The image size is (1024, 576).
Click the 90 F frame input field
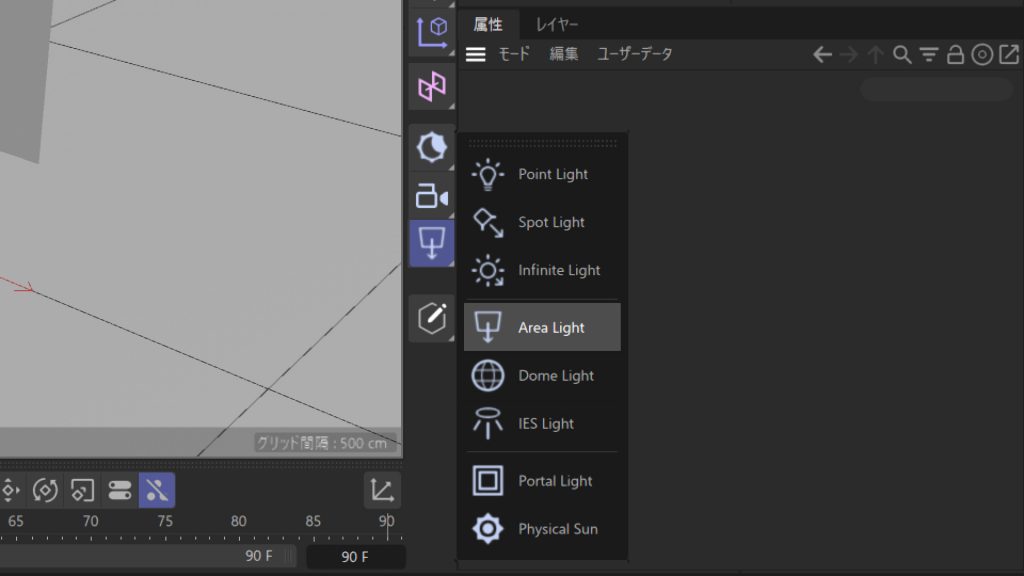tap(355, 556)
